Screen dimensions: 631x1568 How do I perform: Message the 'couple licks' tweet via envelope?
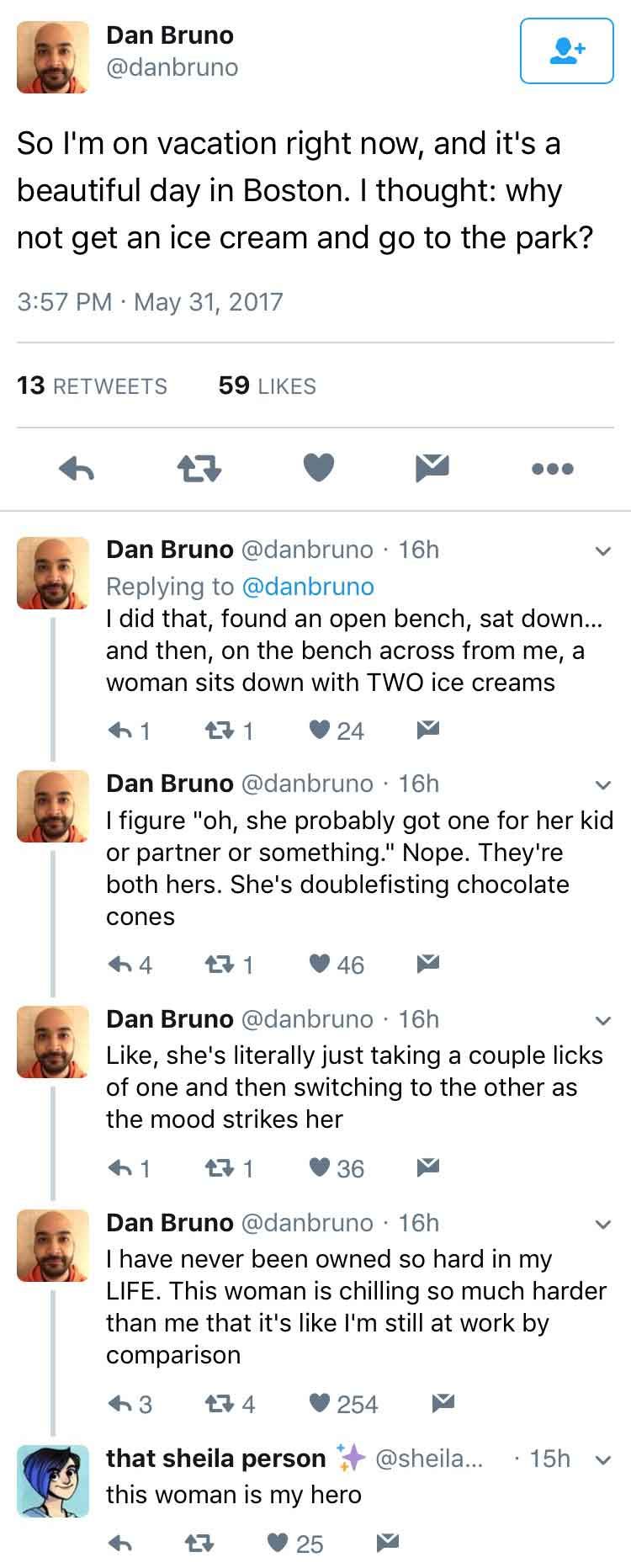428,1167
